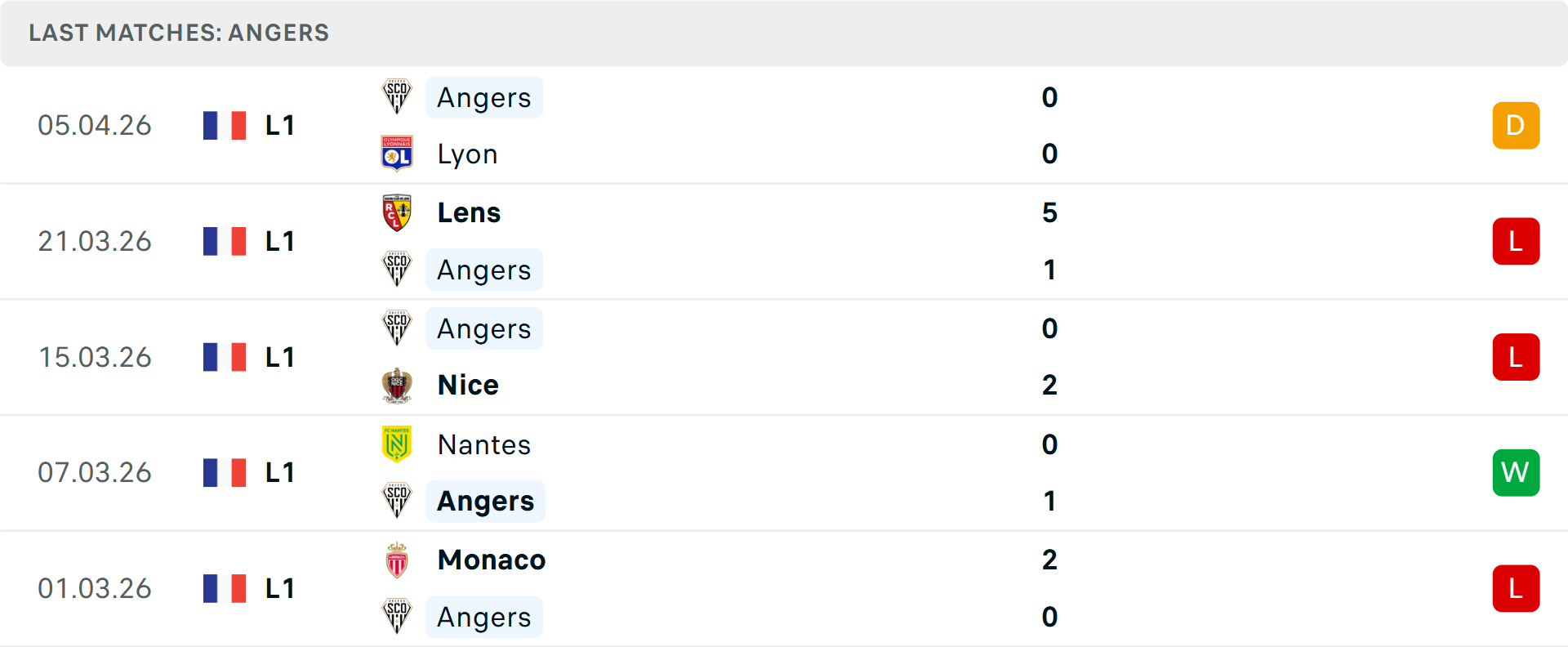Image resolution: width=1568 pixels, height=647 pixels.
Task: Click Angers crest in the Lyon match
Action: coord(397,97)
